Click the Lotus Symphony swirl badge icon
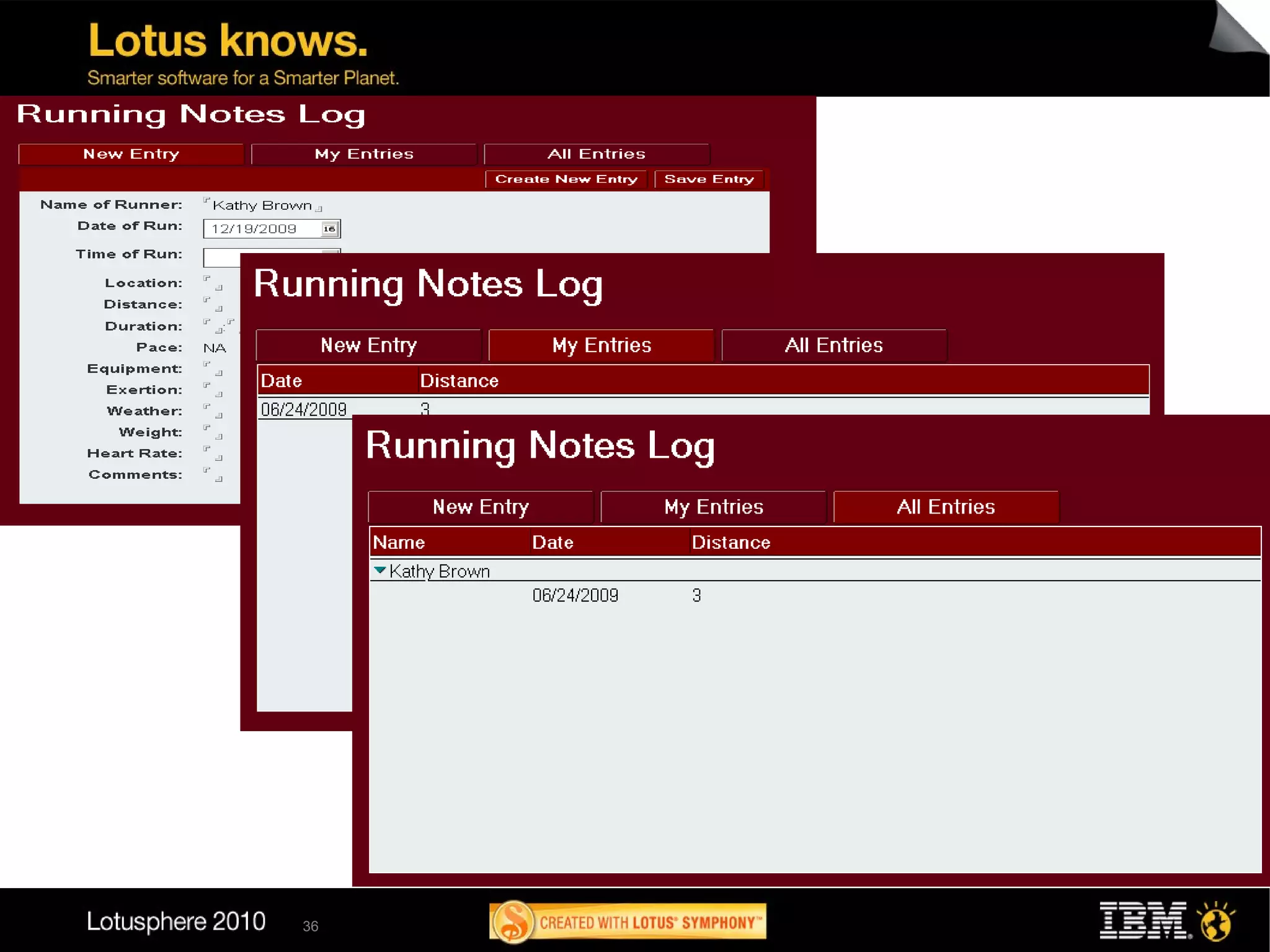The width and height of the screenshot is (1270, 952). click(x=513, y=922)
